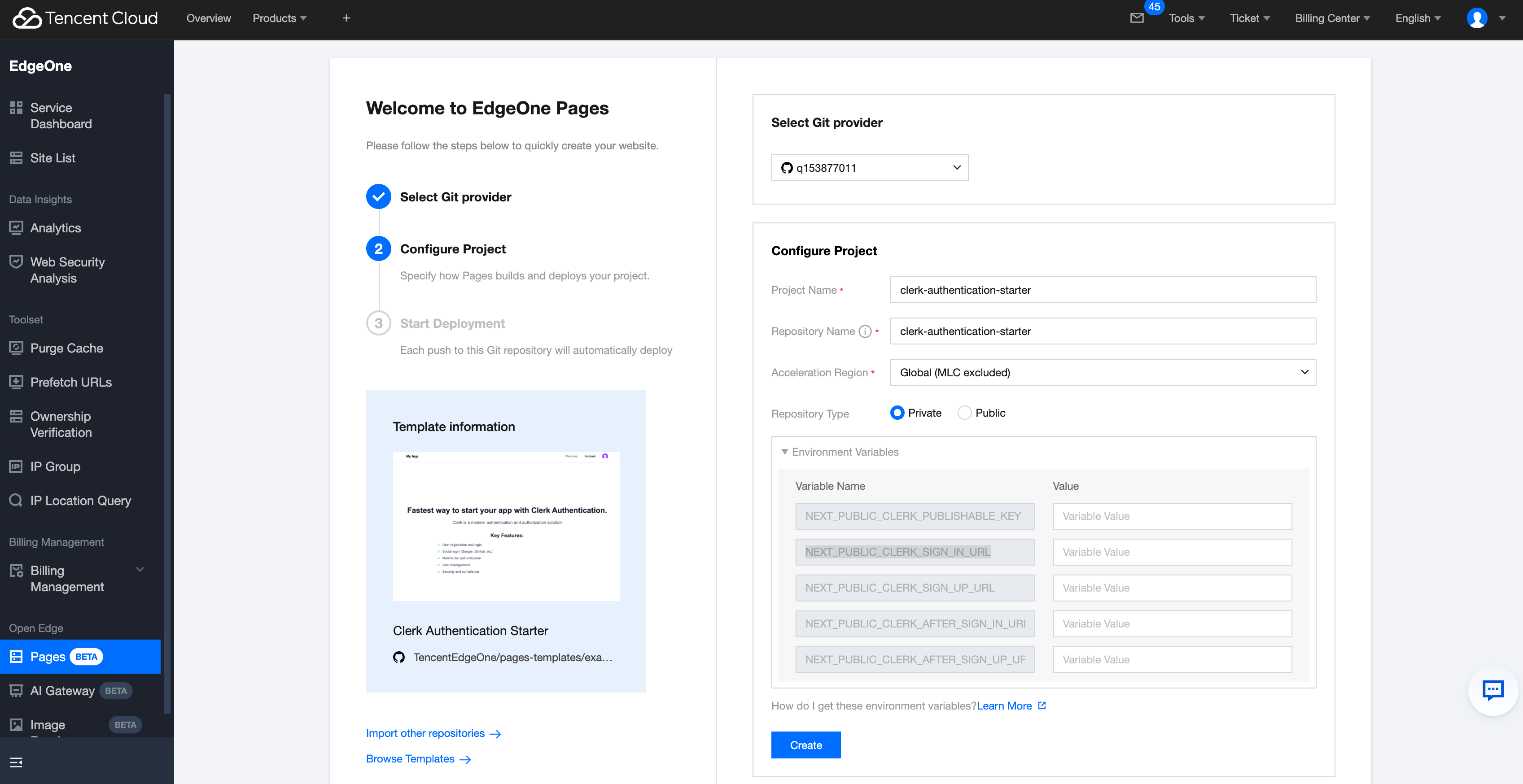Select the Public repository type
This screenshot has height=784, width=1523.
tap(964, 413)
